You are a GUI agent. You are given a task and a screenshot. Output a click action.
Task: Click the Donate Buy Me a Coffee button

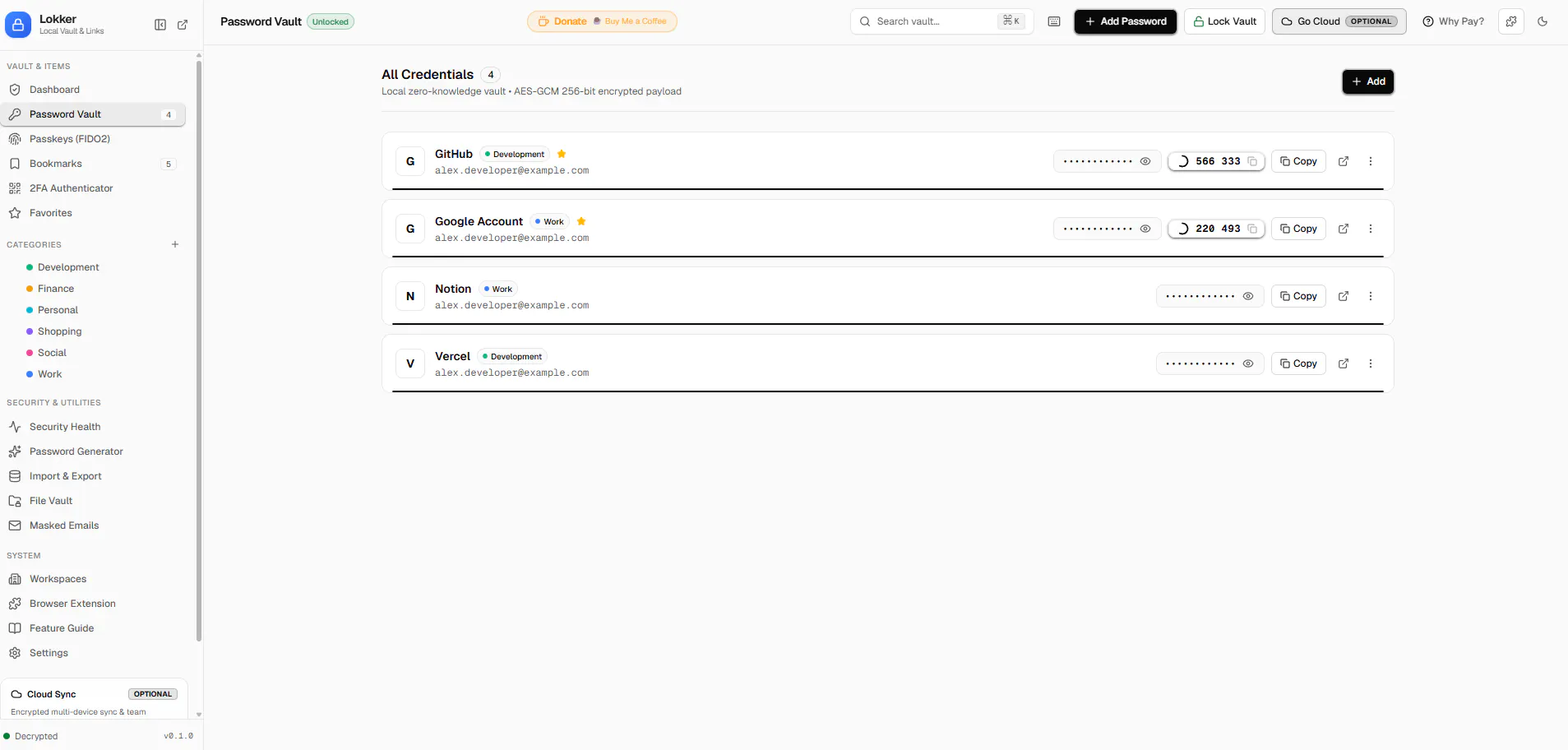602,21
